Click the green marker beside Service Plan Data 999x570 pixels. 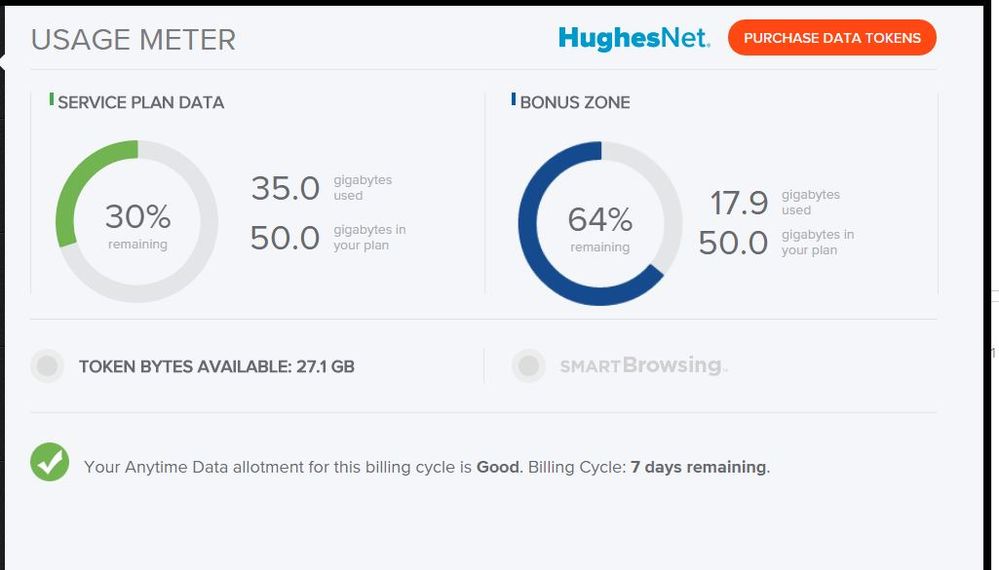[x=52, y=100]
